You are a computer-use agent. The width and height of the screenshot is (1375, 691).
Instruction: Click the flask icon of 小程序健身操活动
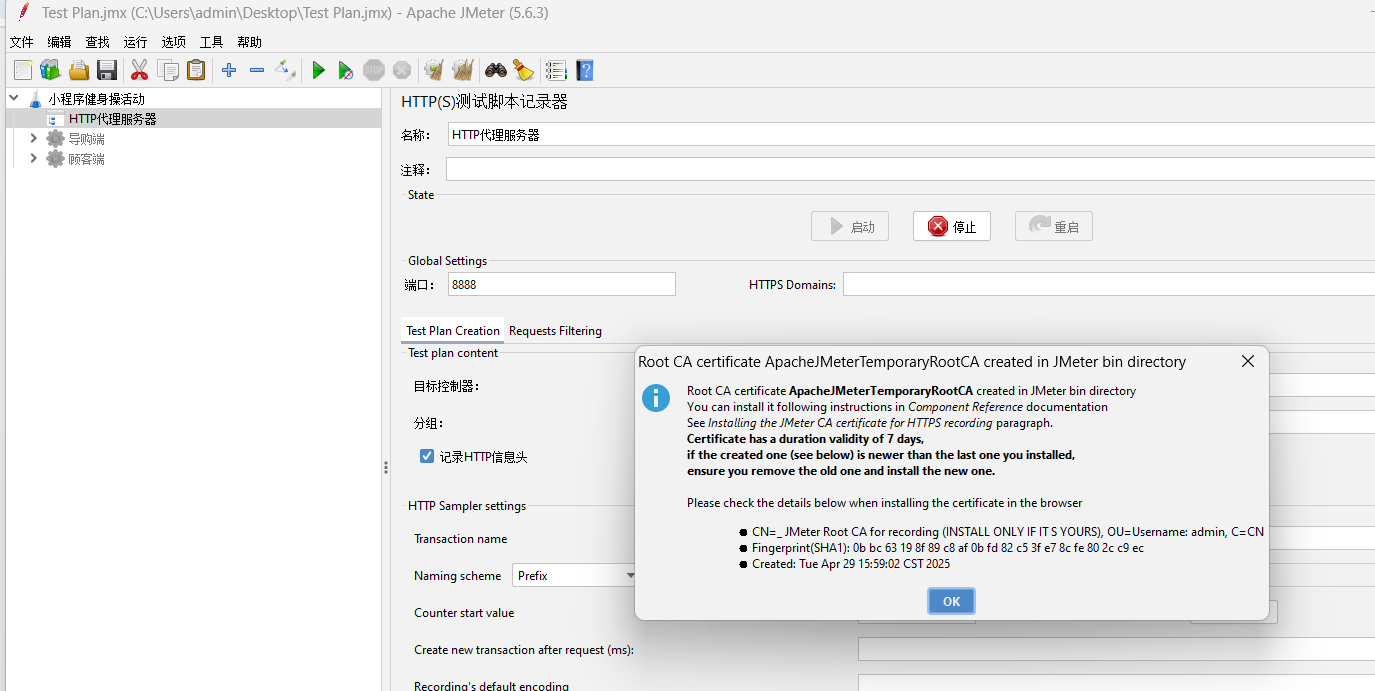35,99
